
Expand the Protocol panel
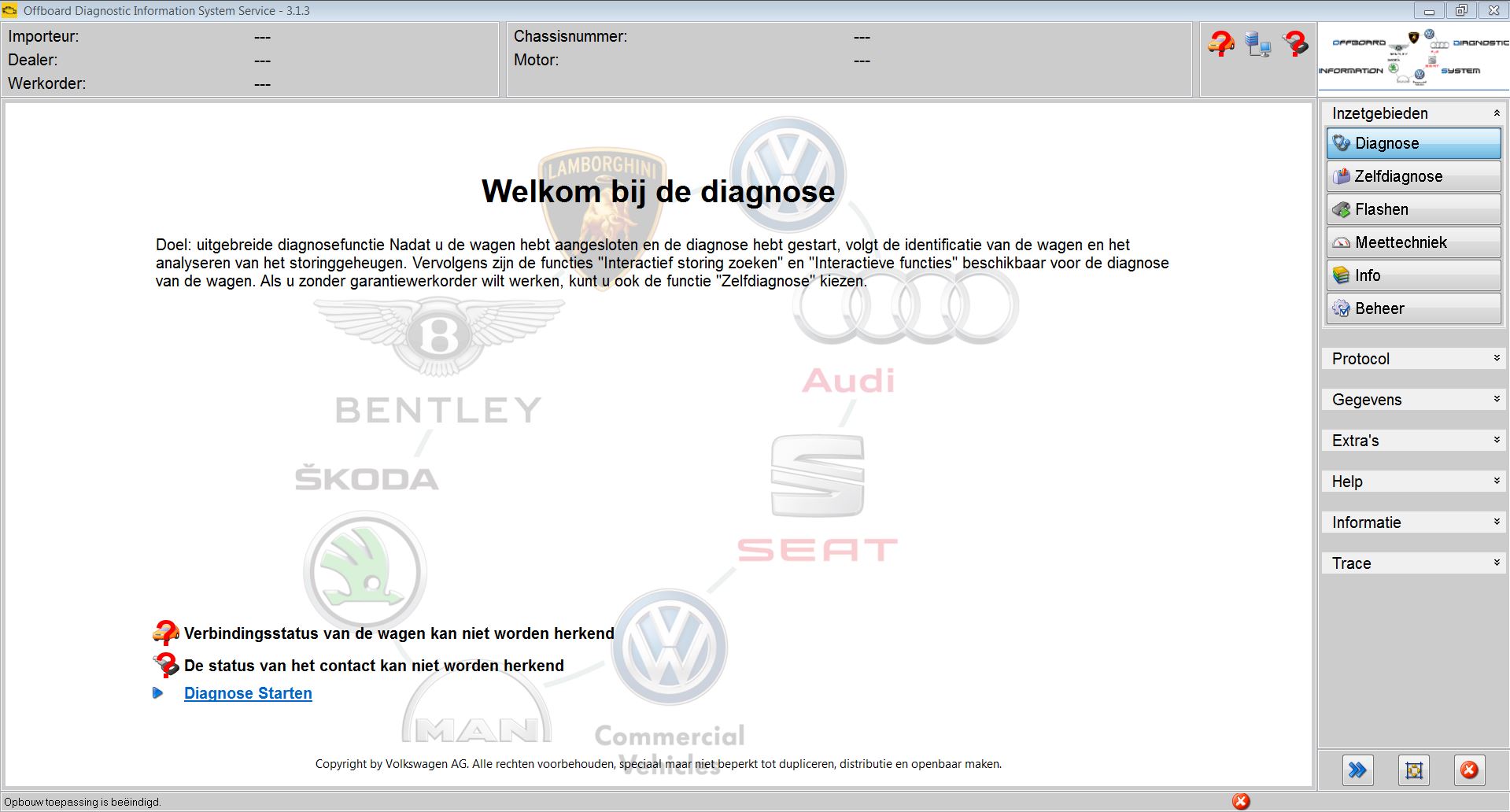[x=1413, y=359]
